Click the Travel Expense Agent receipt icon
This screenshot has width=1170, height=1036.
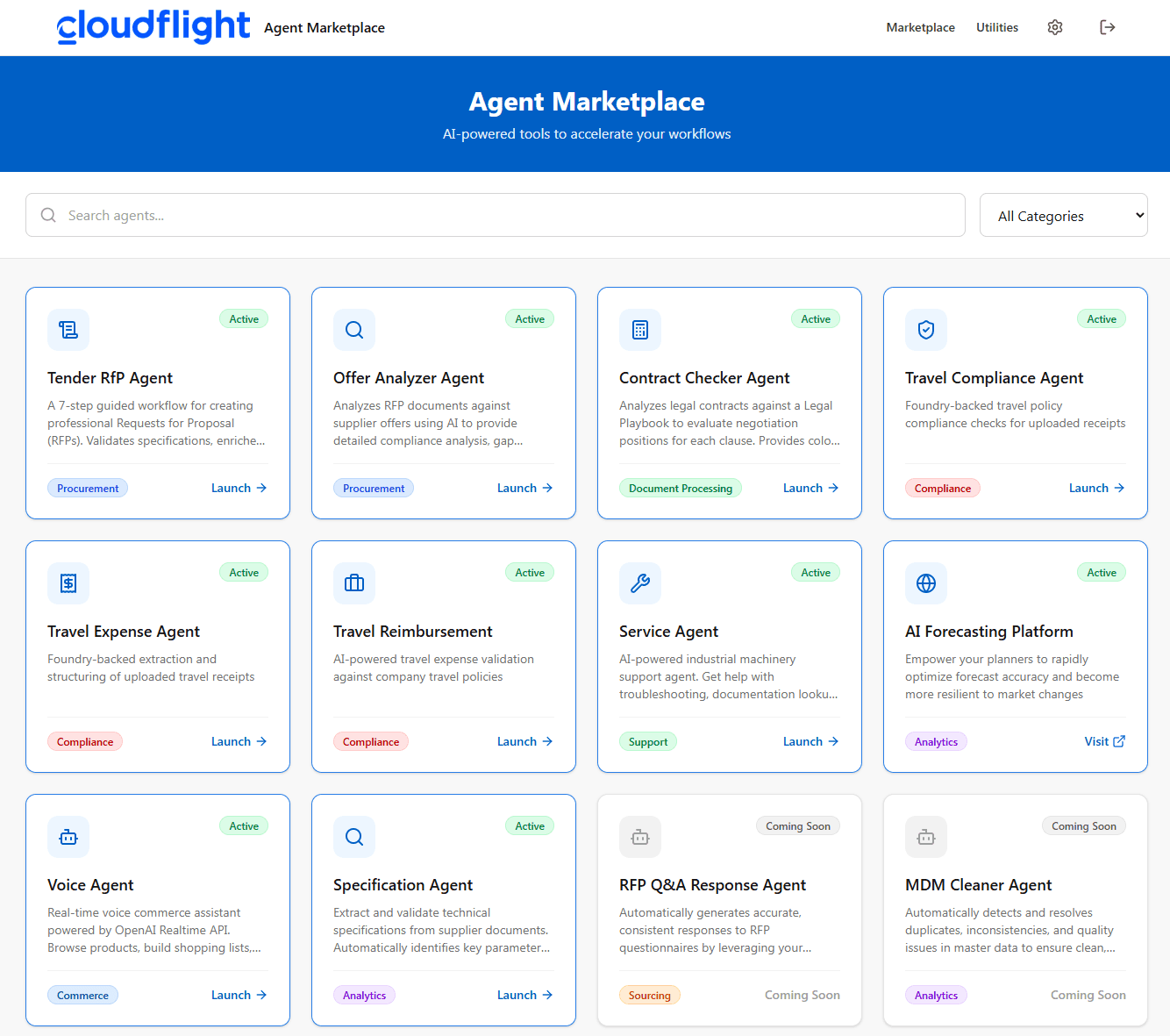coord(68,583)
